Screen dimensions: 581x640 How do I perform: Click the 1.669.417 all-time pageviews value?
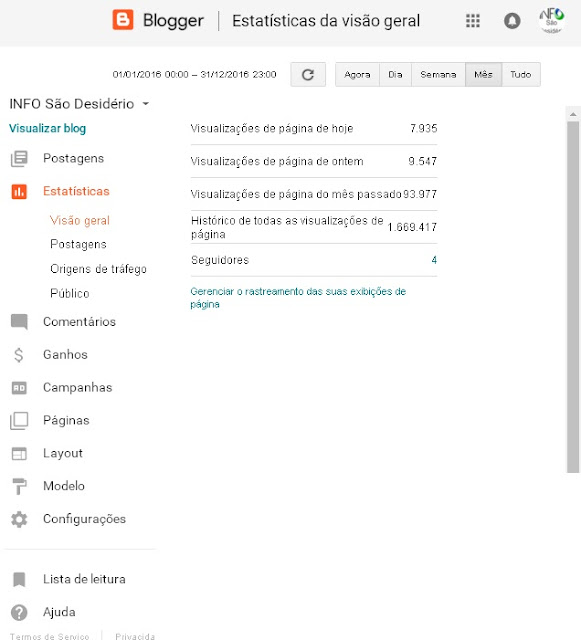[412, 227]
